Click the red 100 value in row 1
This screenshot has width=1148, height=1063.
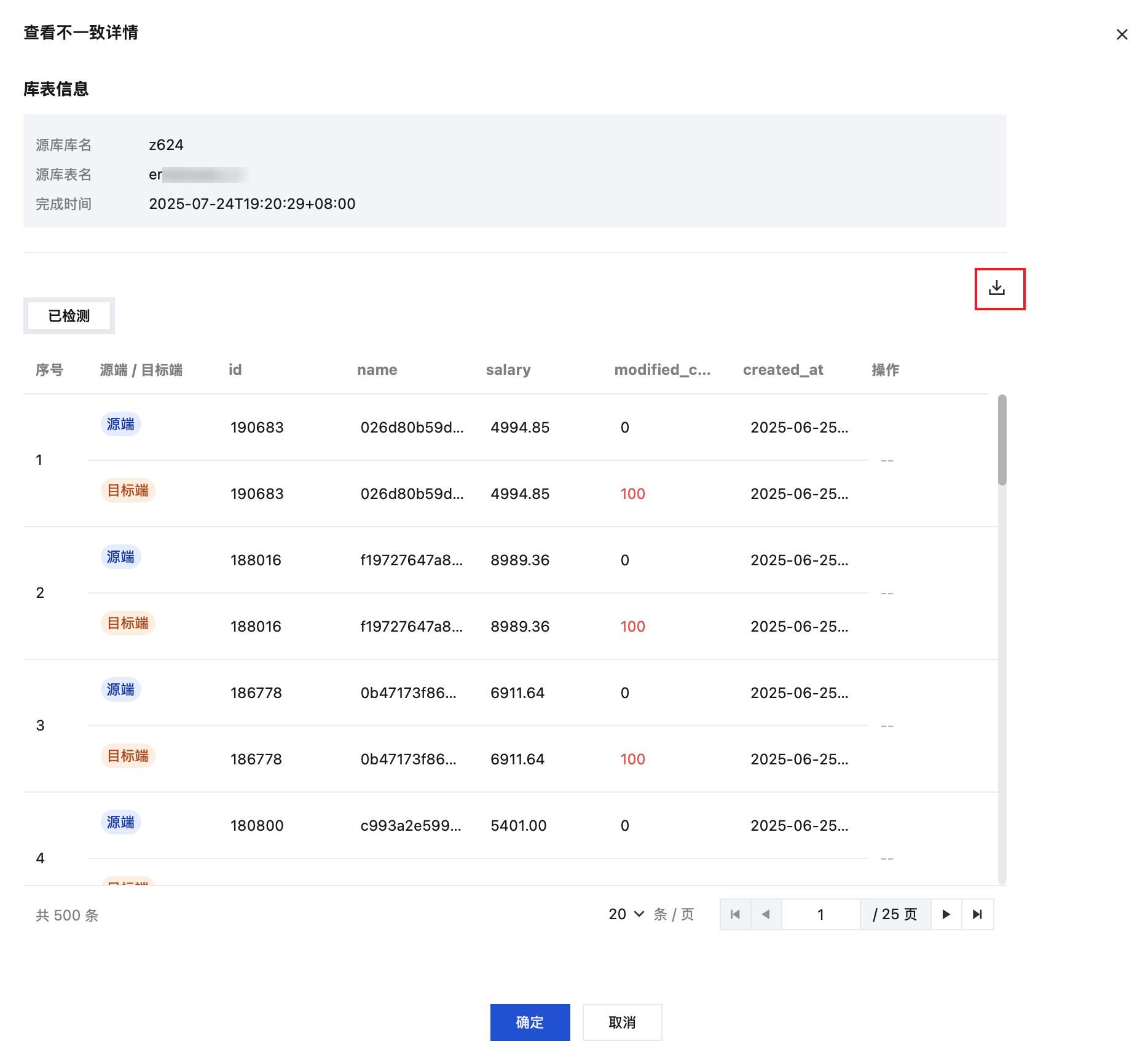(632, 493)
